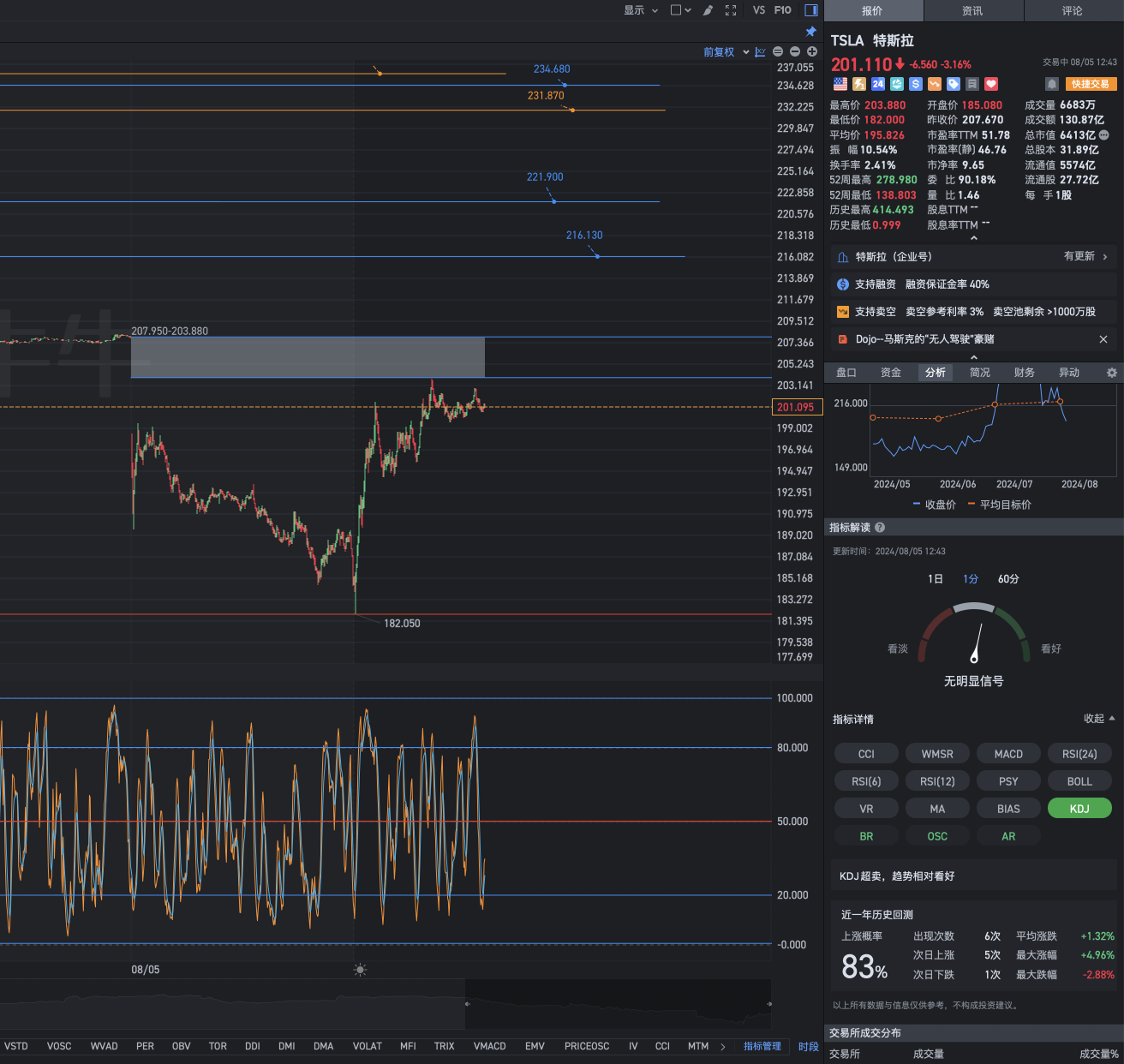The width and height of the screenshot is (1124, 1064).
Task: Open the 盘口 tab
Action: [846, 373]
